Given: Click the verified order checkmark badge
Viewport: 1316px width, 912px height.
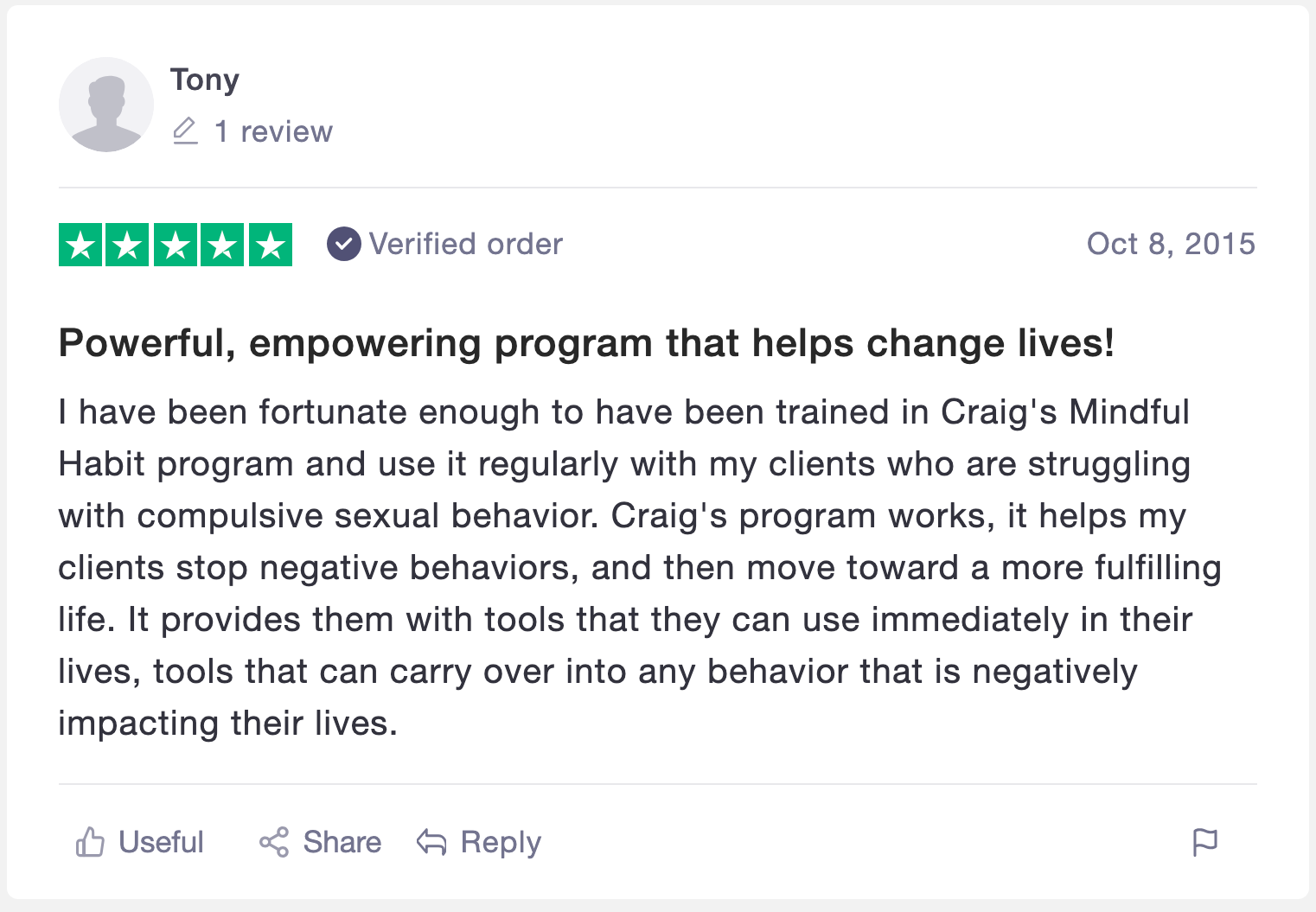Looking at the screenshot, I should (x=343, y=245).
